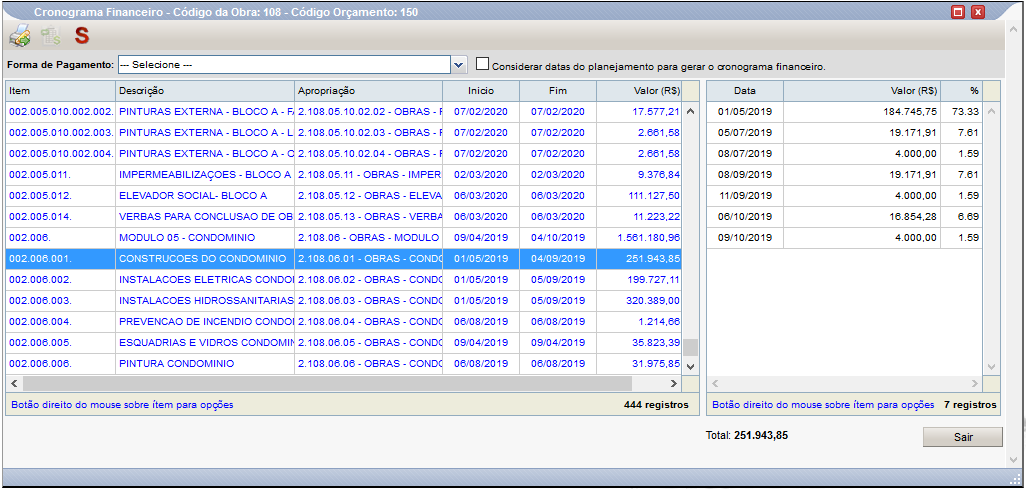Select the 05/07/2019 payment row
The image size is (1026, 489).
click(845, 133)
